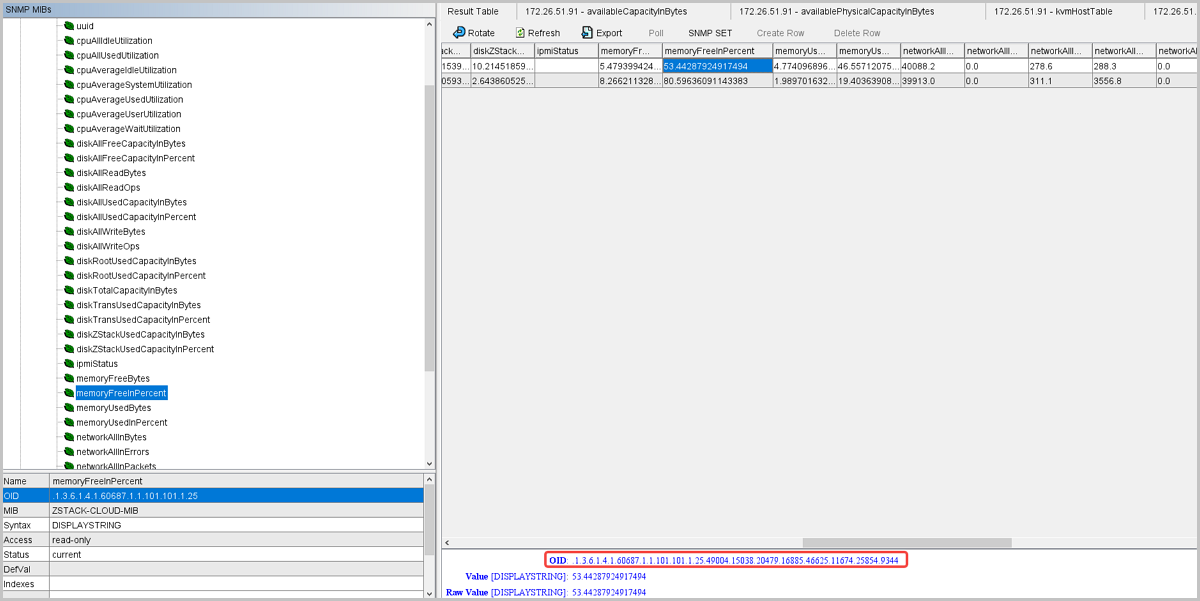Screen dimensions: 1200x601
Task: Select memoryFreeBytes in the MIB tree
Action: pos(112,379)
